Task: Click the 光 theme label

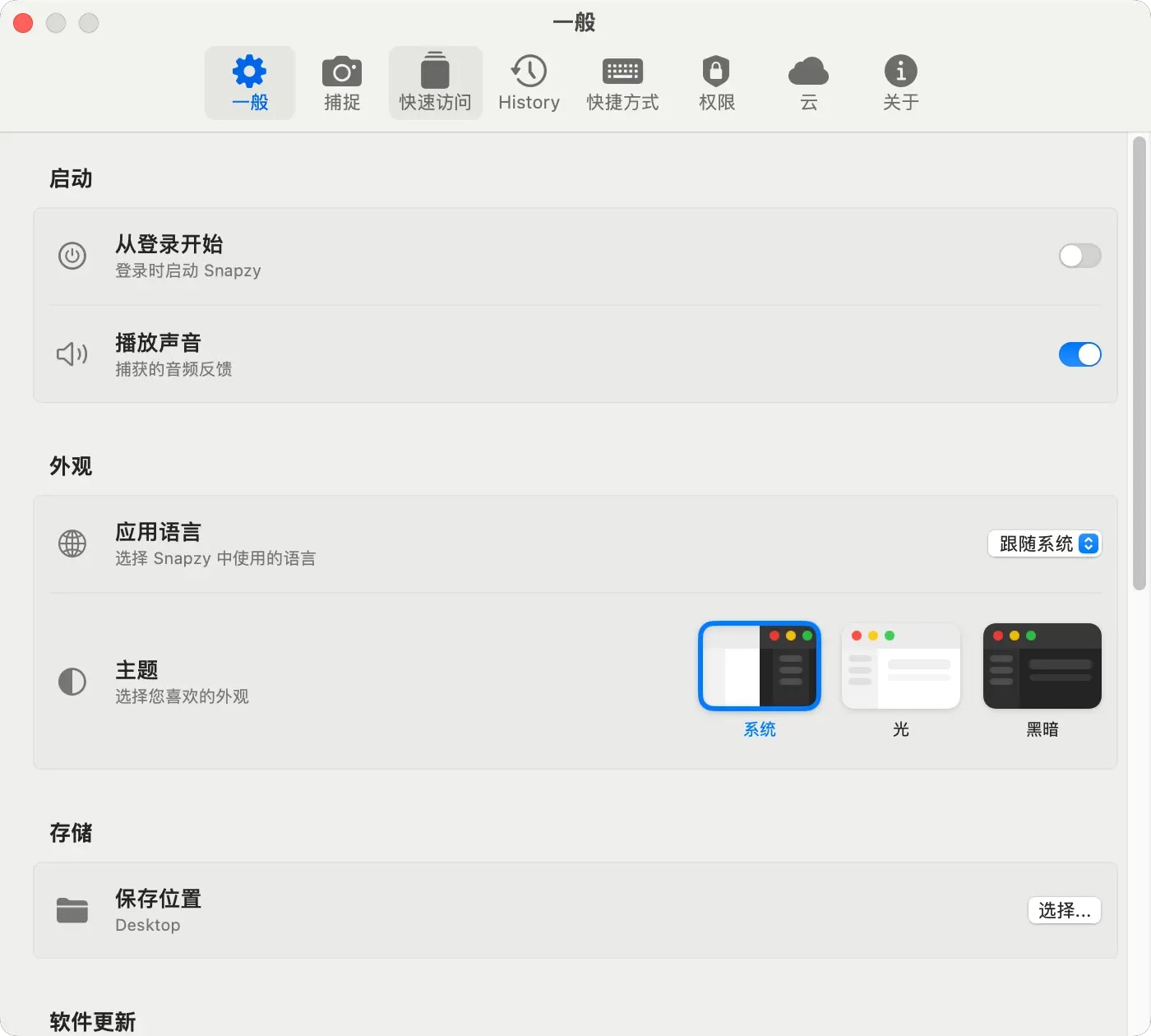Action: (901, 729)
